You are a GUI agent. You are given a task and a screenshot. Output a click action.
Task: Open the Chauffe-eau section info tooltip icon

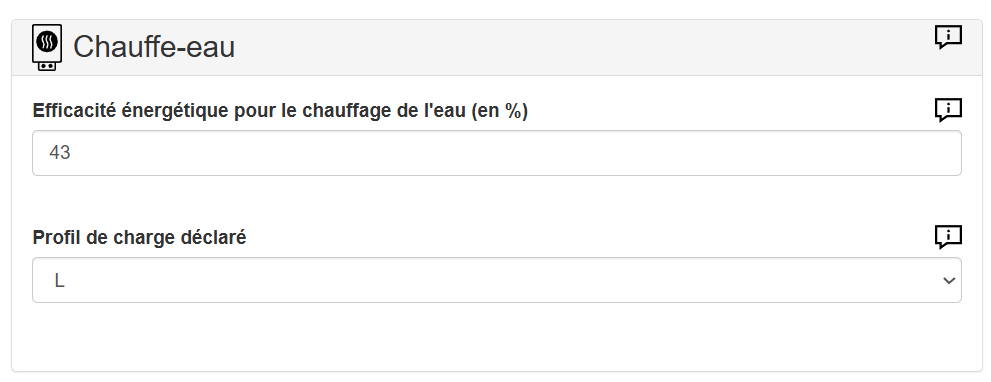pos(948,37)
